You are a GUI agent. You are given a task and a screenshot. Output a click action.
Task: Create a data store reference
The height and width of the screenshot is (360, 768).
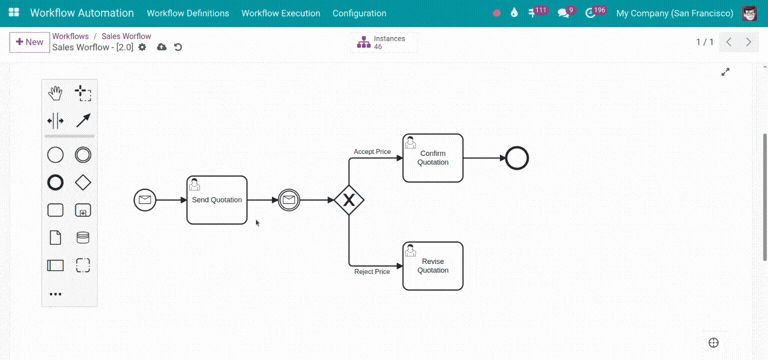(83, 238)
